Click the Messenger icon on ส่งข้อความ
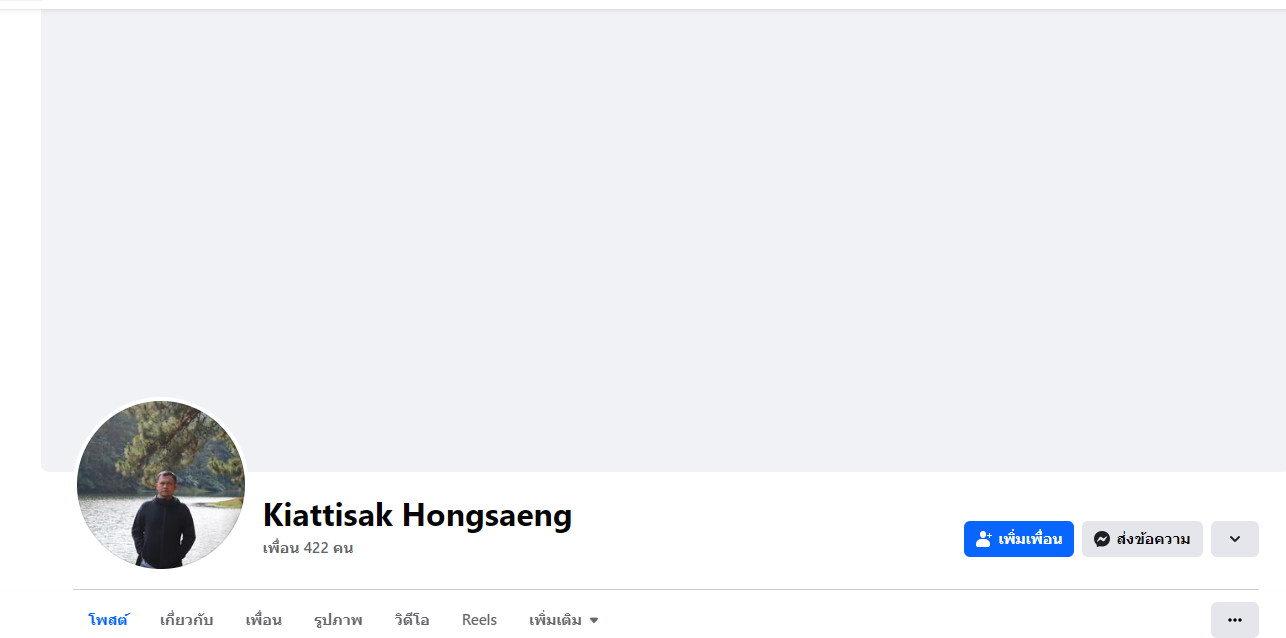 point(1102,539)
